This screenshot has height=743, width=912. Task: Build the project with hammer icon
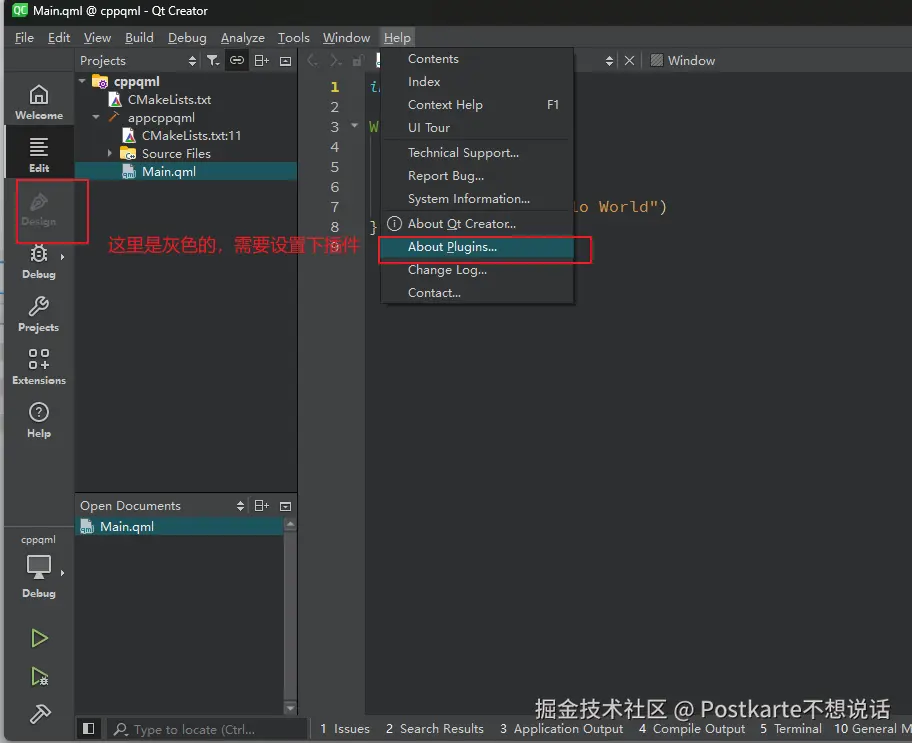tap(39, 714)
